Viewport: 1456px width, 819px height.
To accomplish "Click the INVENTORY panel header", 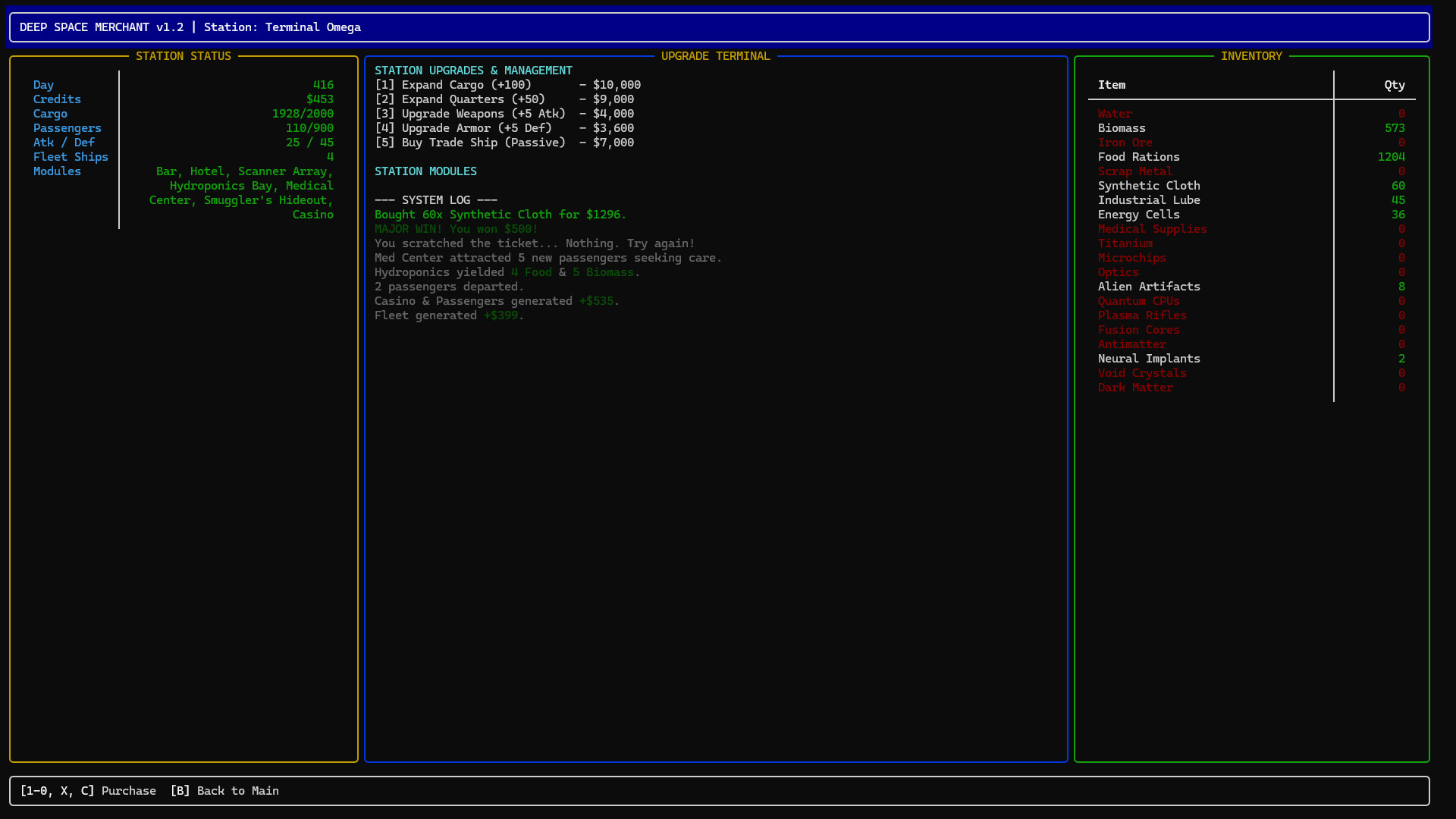I will 1252,55.
